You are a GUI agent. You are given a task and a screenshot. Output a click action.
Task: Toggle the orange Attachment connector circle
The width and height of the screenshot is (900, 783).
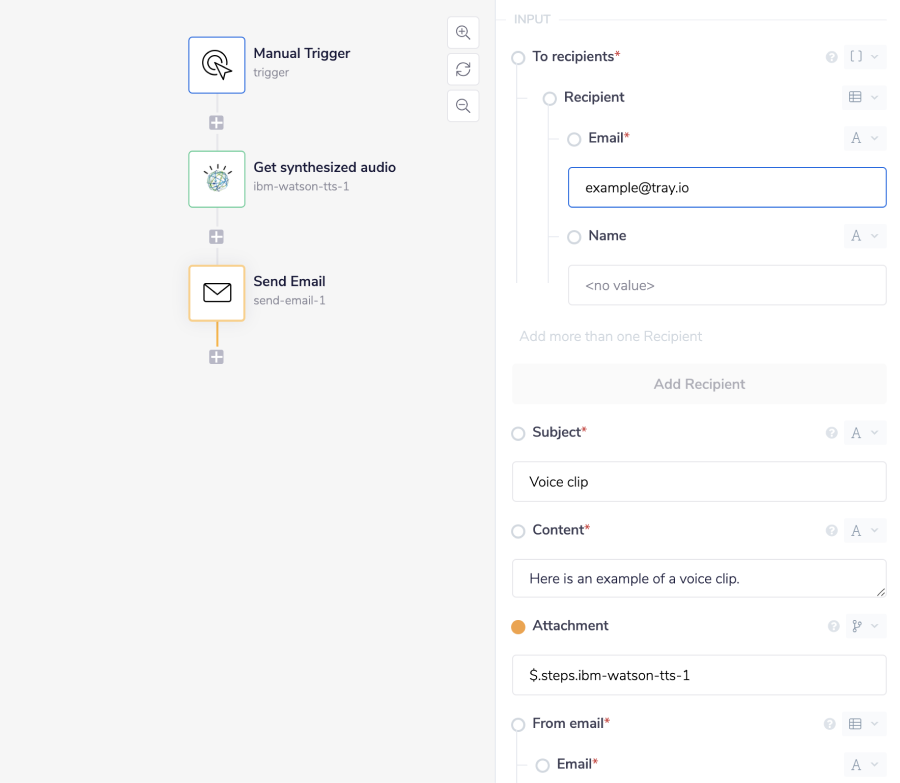(x=518, y=627)
